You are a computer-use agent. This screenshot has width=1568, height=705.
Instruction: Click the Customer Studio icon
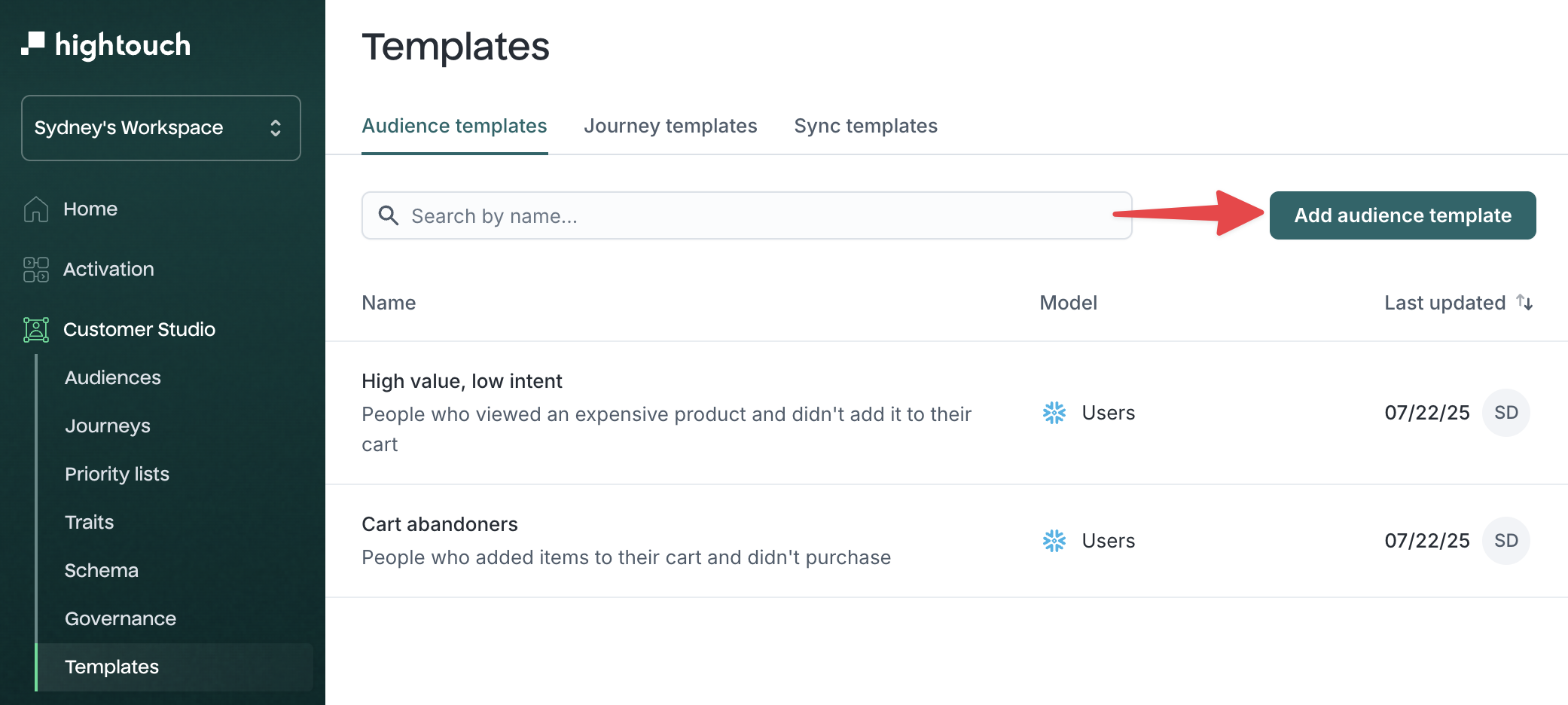click(x=36, y=329)
